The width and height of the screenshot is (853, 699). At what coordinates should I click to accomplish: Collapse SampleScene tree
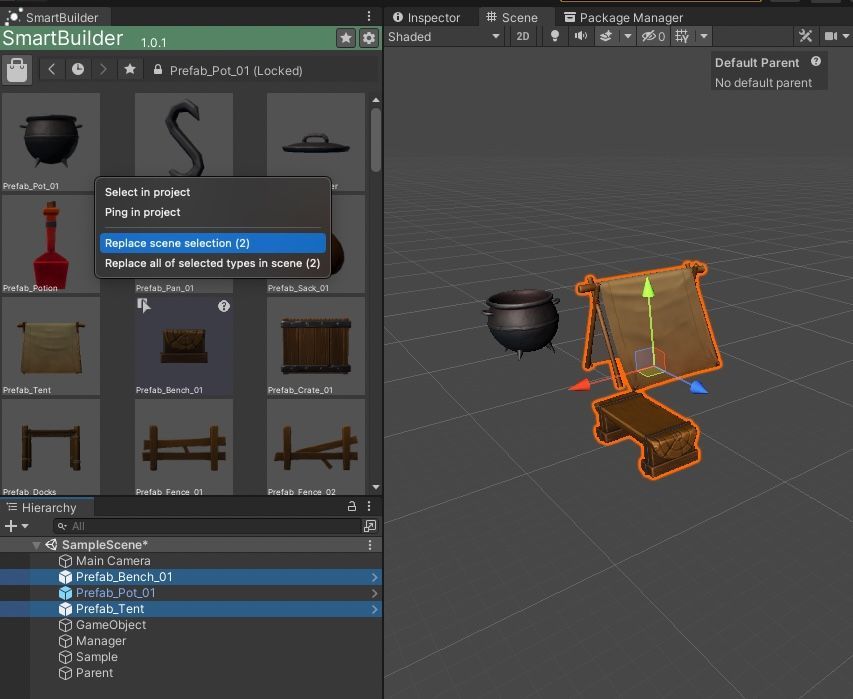[x=36, y=545]
